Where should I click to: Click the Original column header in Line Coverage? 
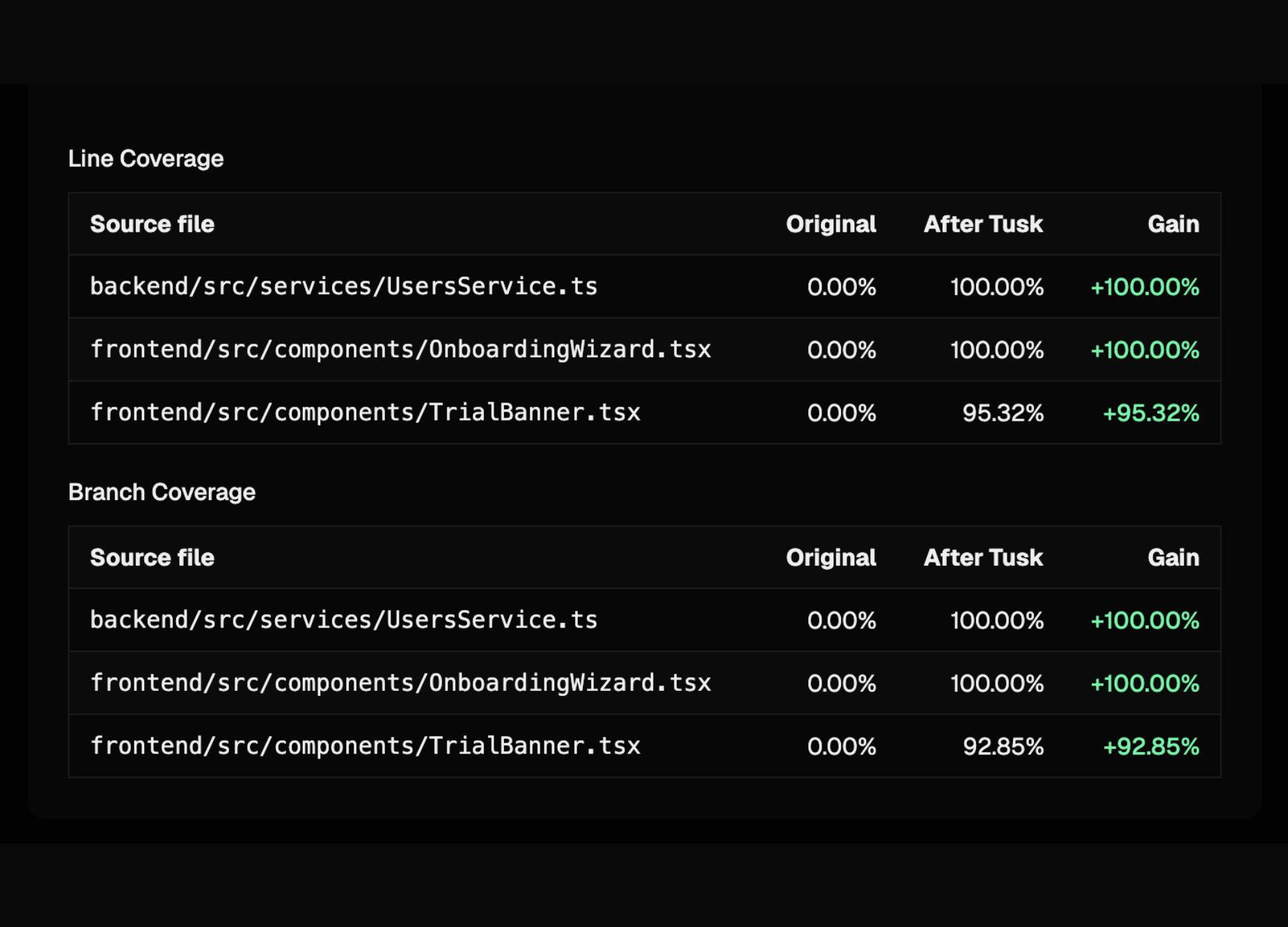point(831,224)
